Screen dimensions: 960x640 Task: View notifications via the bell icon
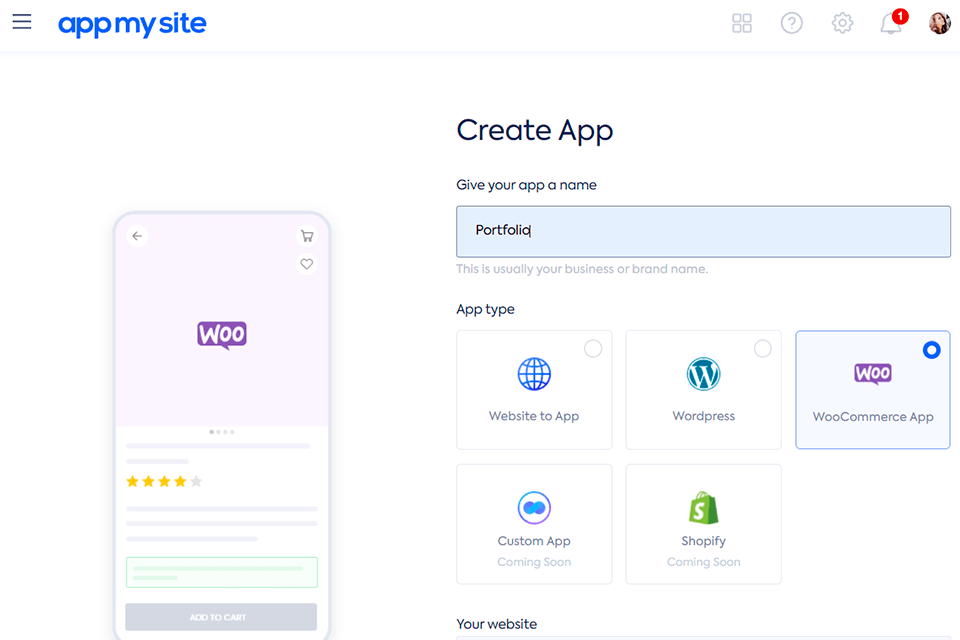[x=890, y=24]
